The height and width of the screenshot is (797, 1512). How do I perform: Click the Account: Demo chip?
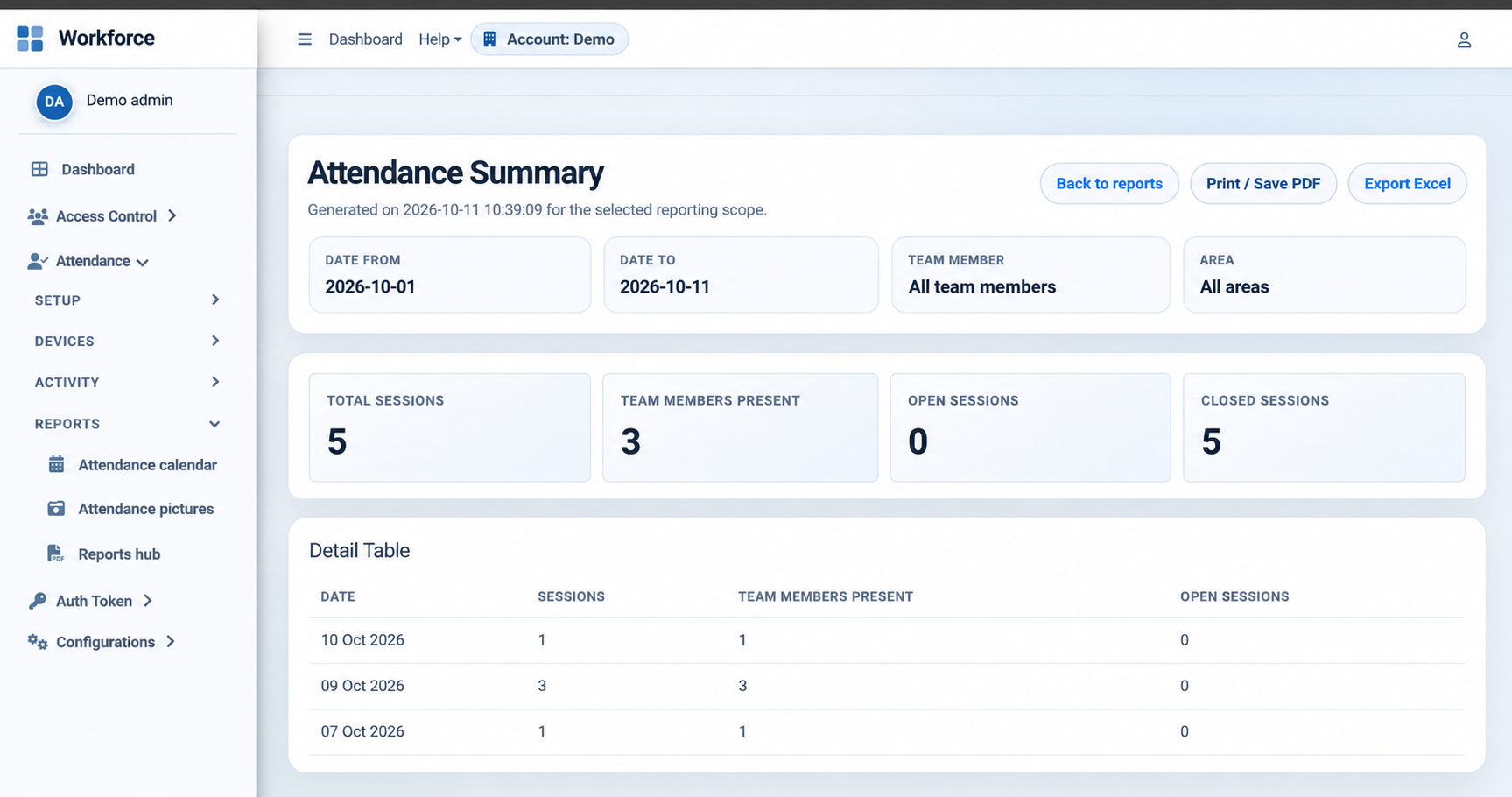tap(550, 39)
